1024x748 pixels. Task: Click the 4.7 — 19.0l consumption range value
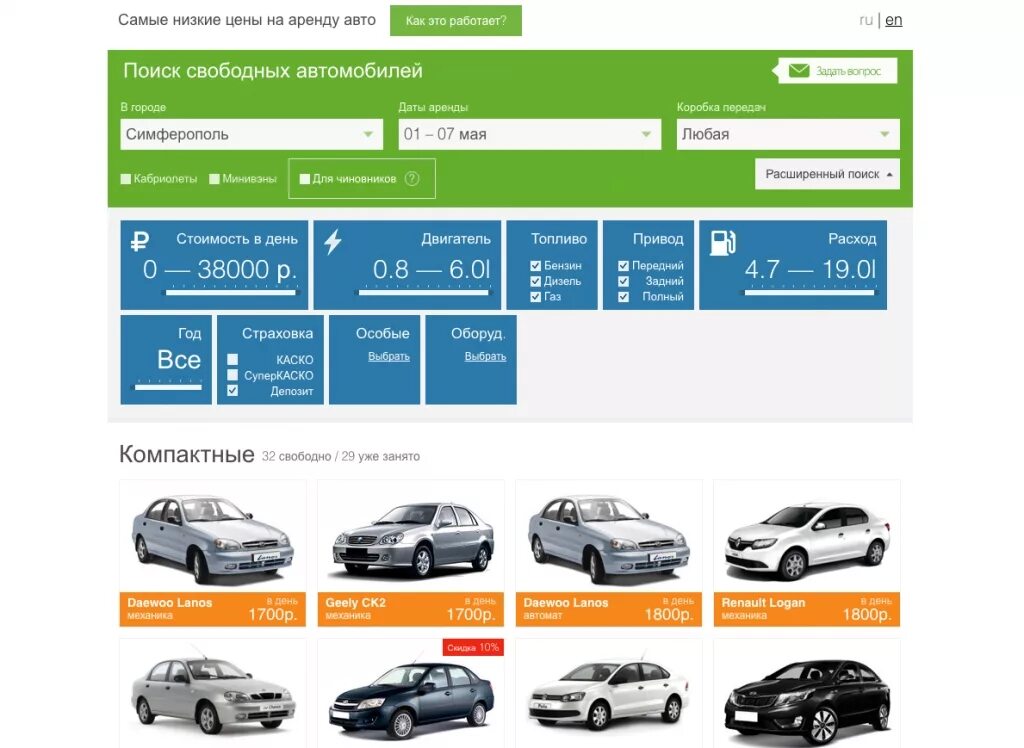(x=810, y=269)
